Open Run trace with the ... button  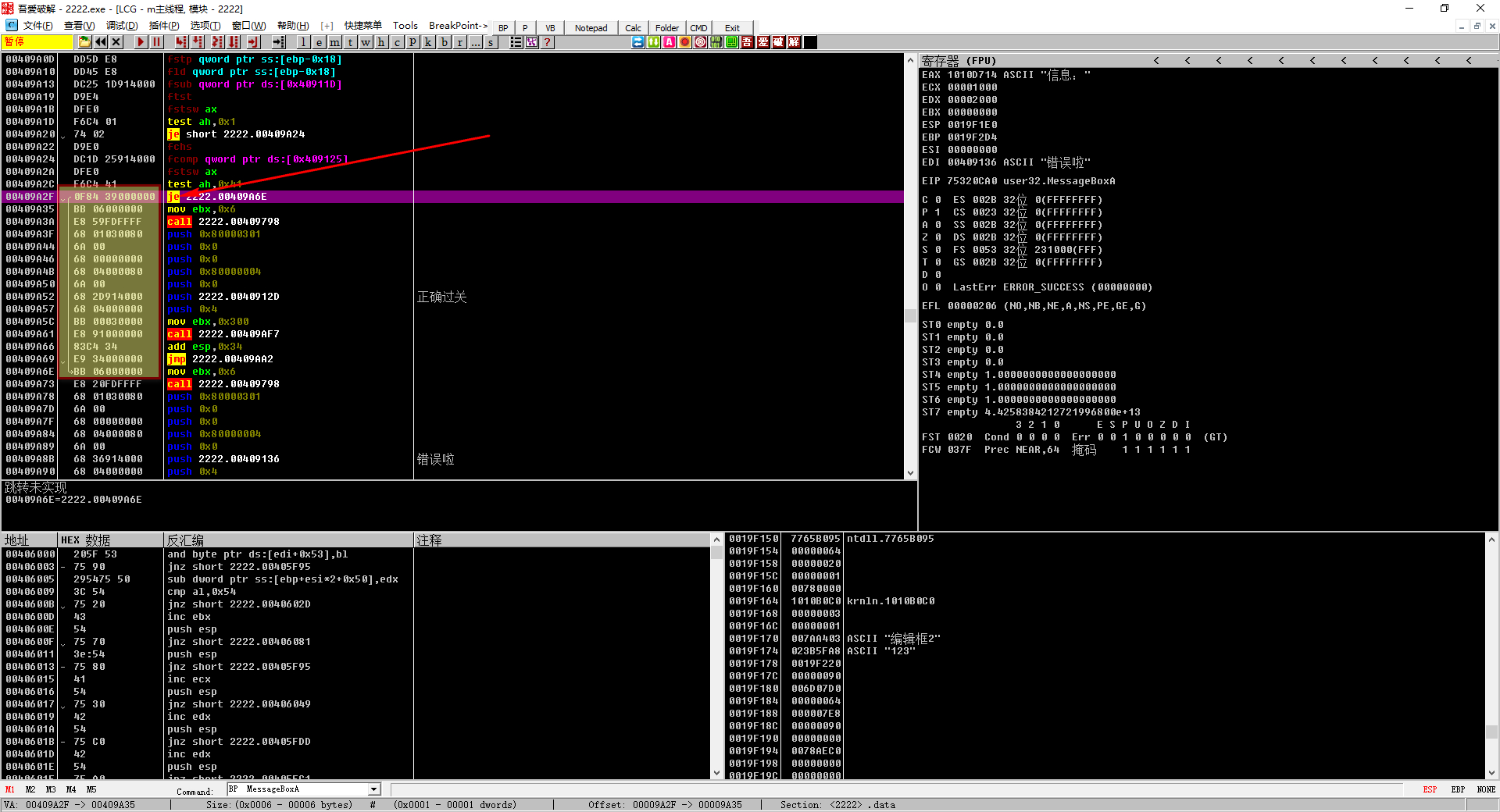[x=475, y=42]
